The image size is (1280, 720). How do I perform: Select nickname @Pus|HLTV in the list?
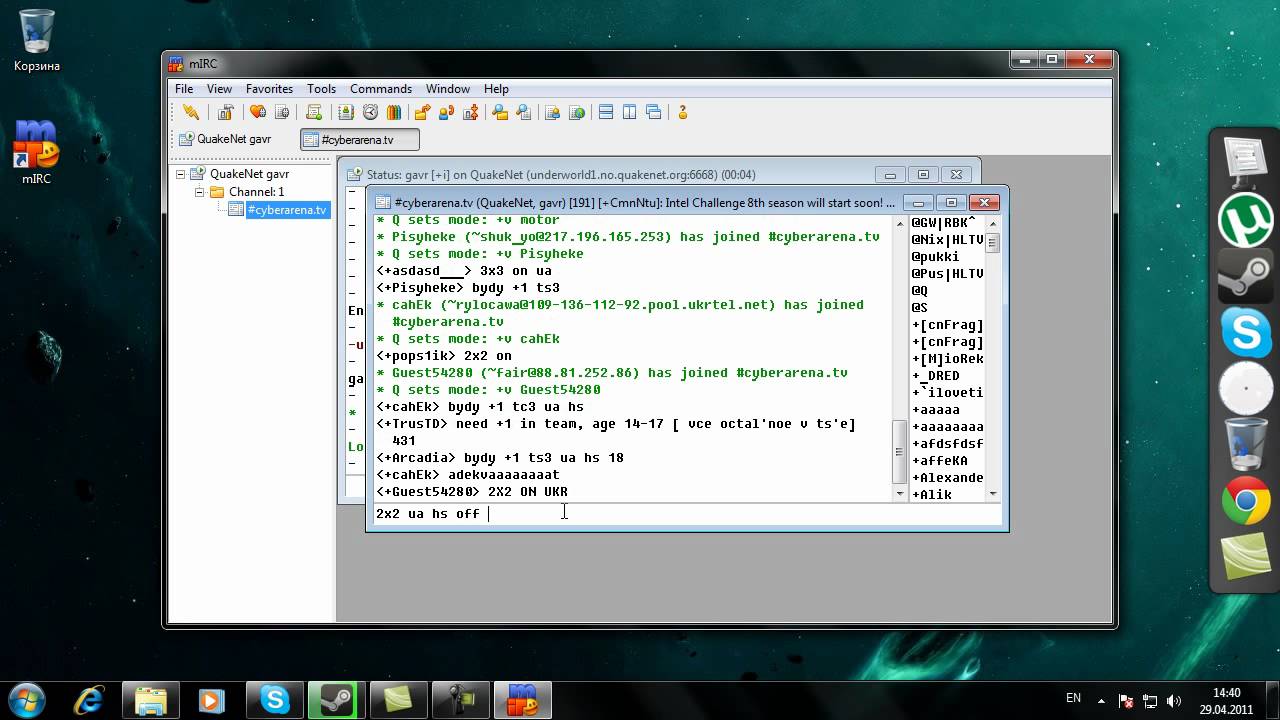point(947,274)
